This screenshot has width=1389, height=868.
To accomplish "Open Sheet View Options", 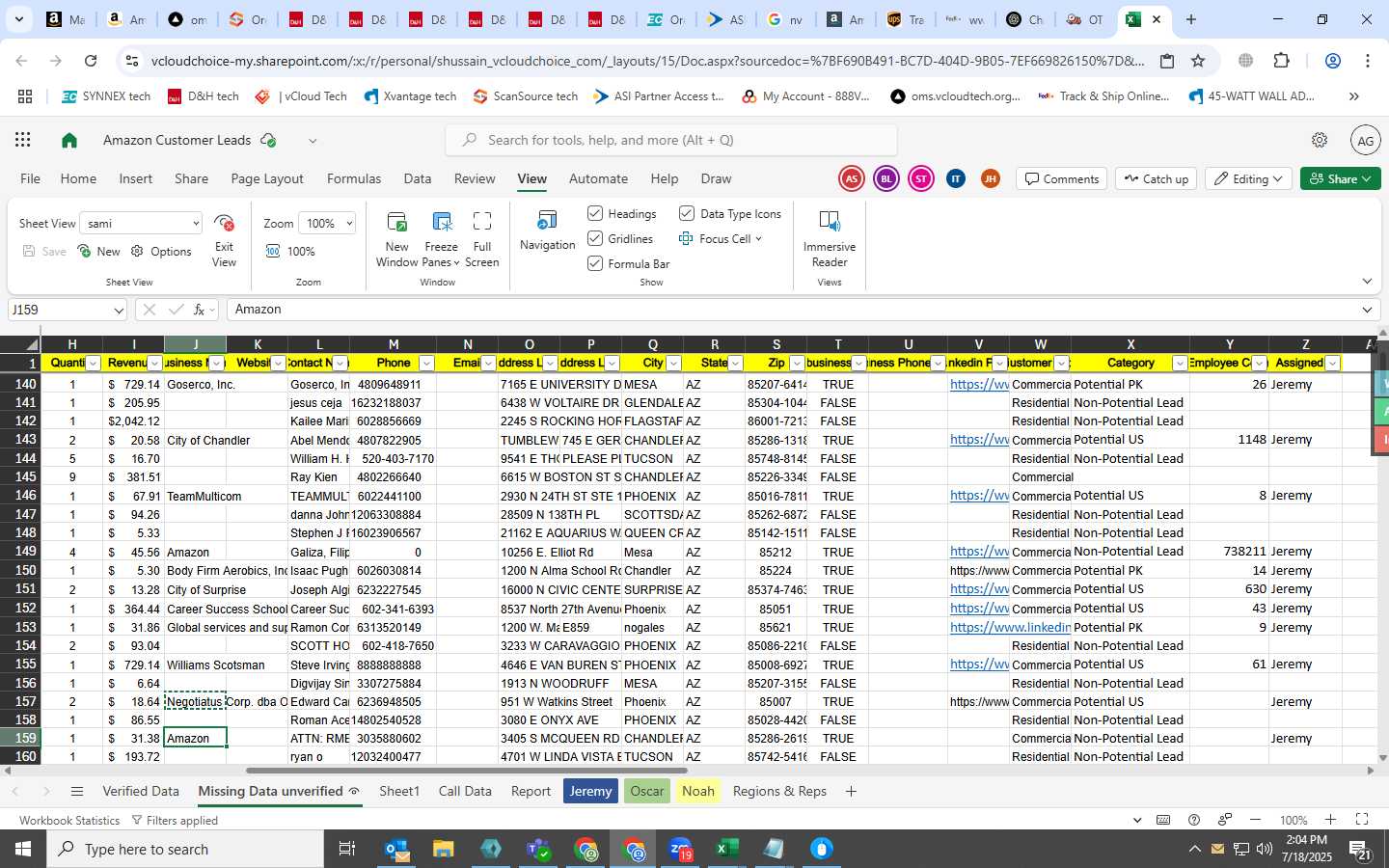I will pos(161,252).
